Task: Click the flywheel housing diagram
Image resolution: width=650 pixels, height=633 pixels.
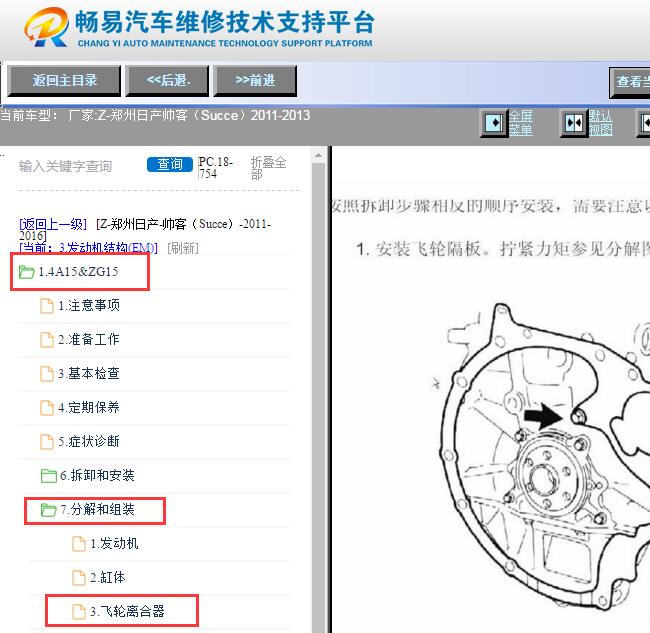Action: [541, 458]
